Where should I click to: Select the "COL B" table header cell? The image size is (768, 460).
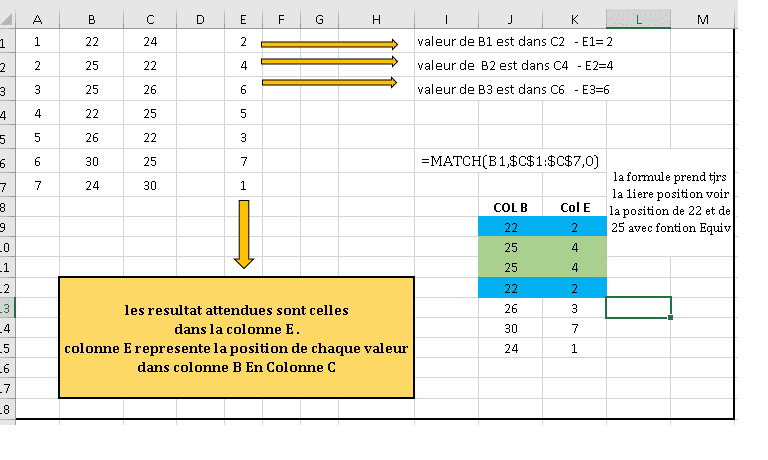pyautogui.click(x=511, y=207)
